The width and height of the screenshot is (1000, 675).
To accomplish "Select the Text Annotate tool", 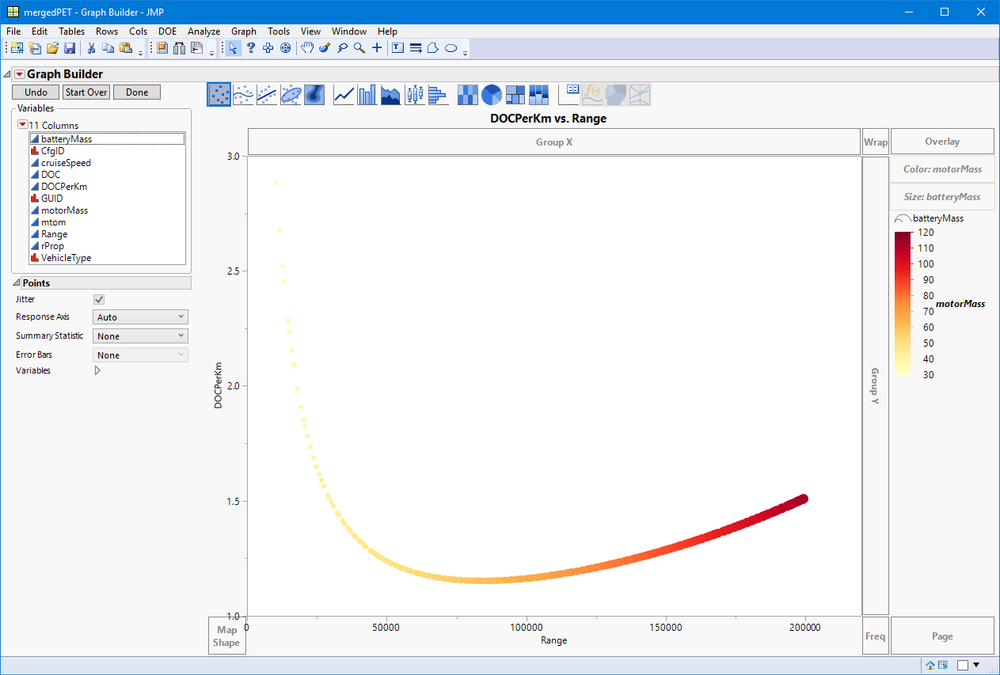I will point(398,48).
